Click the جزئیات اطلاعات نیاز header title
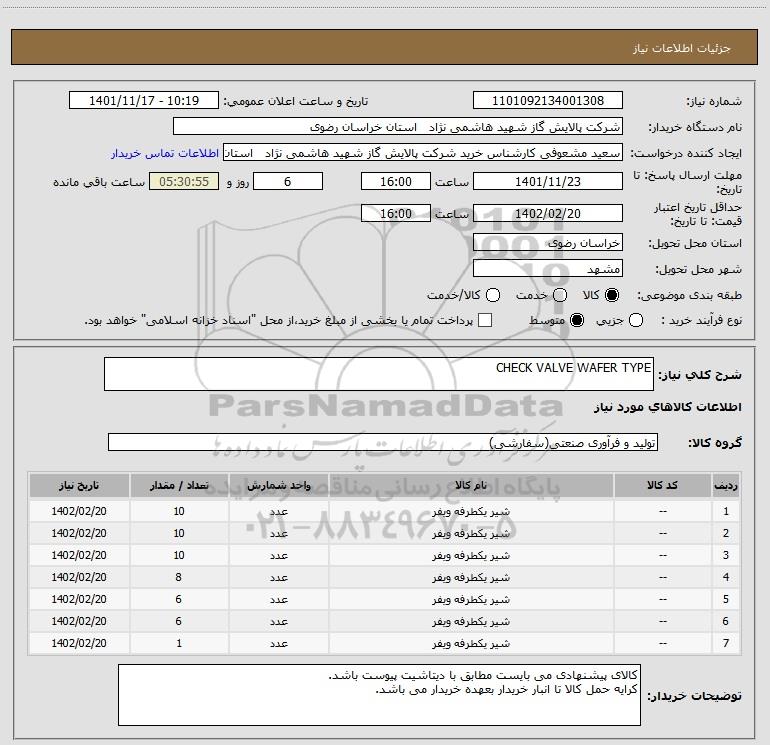Viewport: 770px width, 745px height. pyautogui.click(x=682, y=48)
